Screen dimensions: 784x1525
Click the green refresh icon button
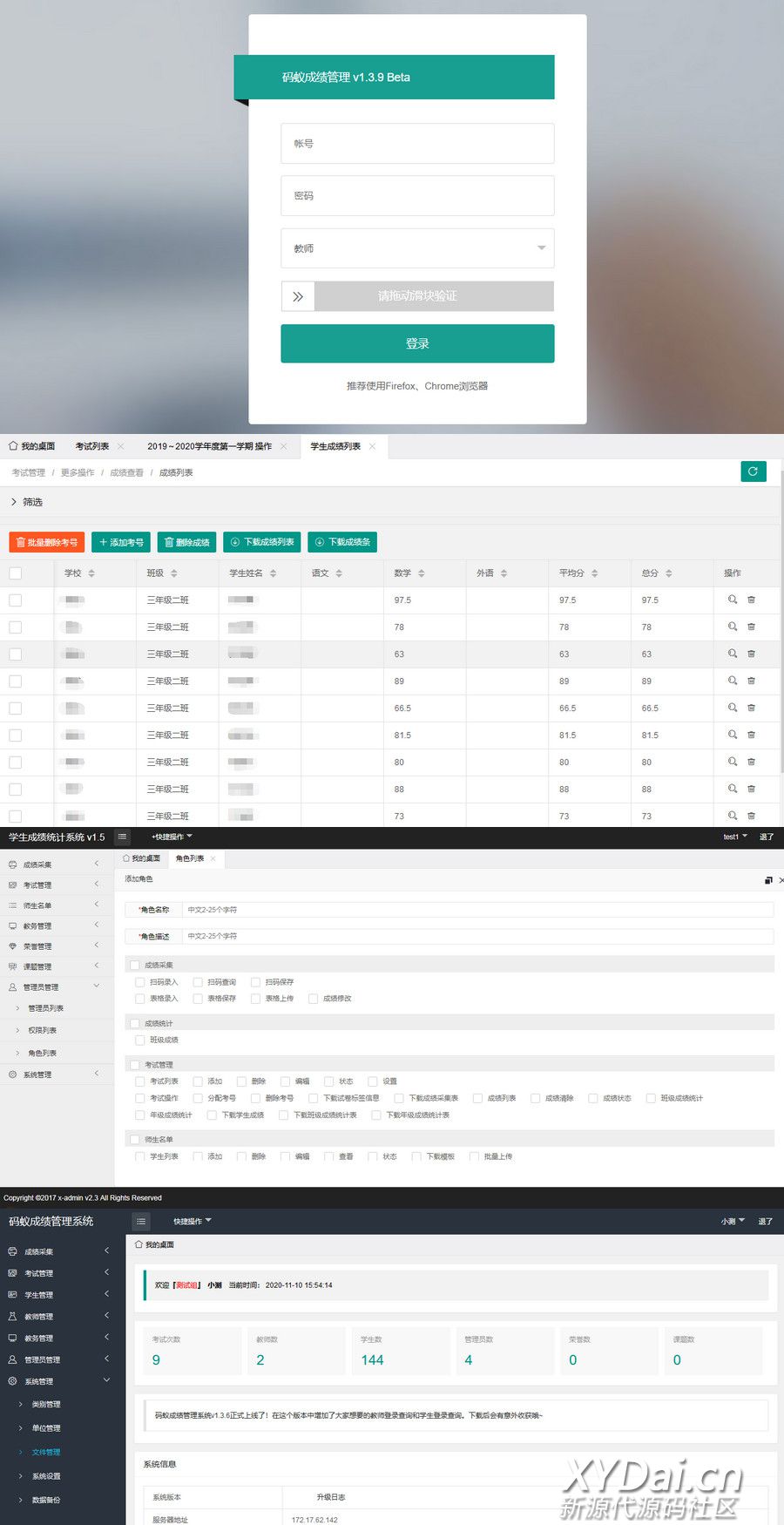point(753,471)
